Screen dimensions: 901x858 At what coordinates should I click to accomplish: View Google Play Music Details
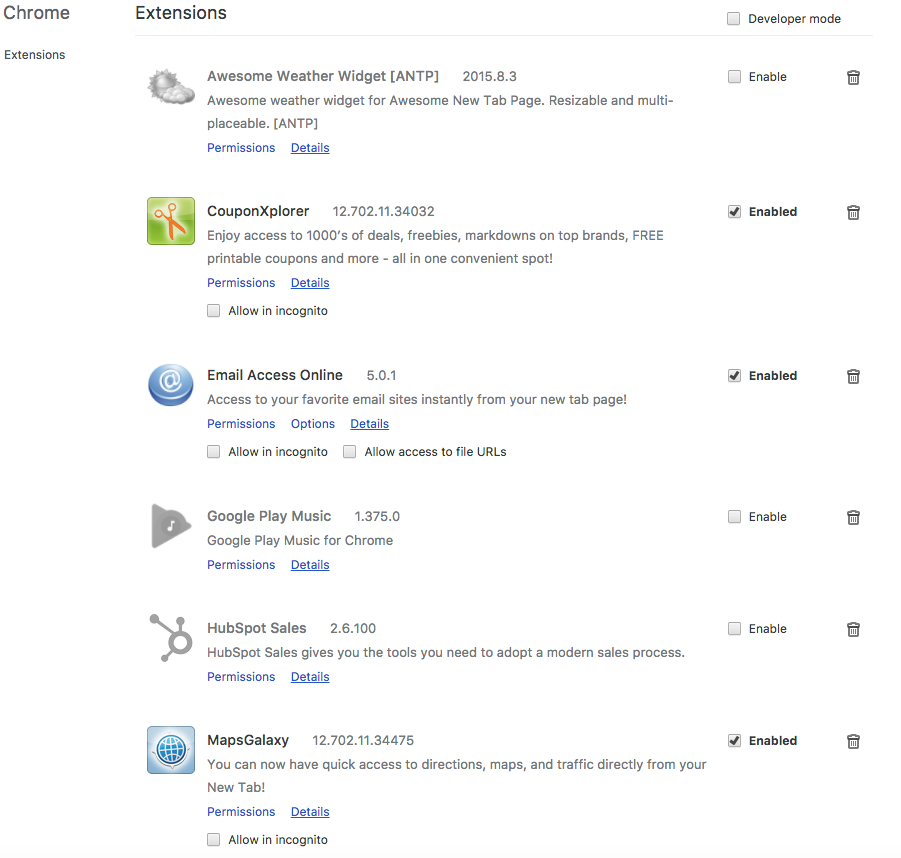[x=310, y=565]
